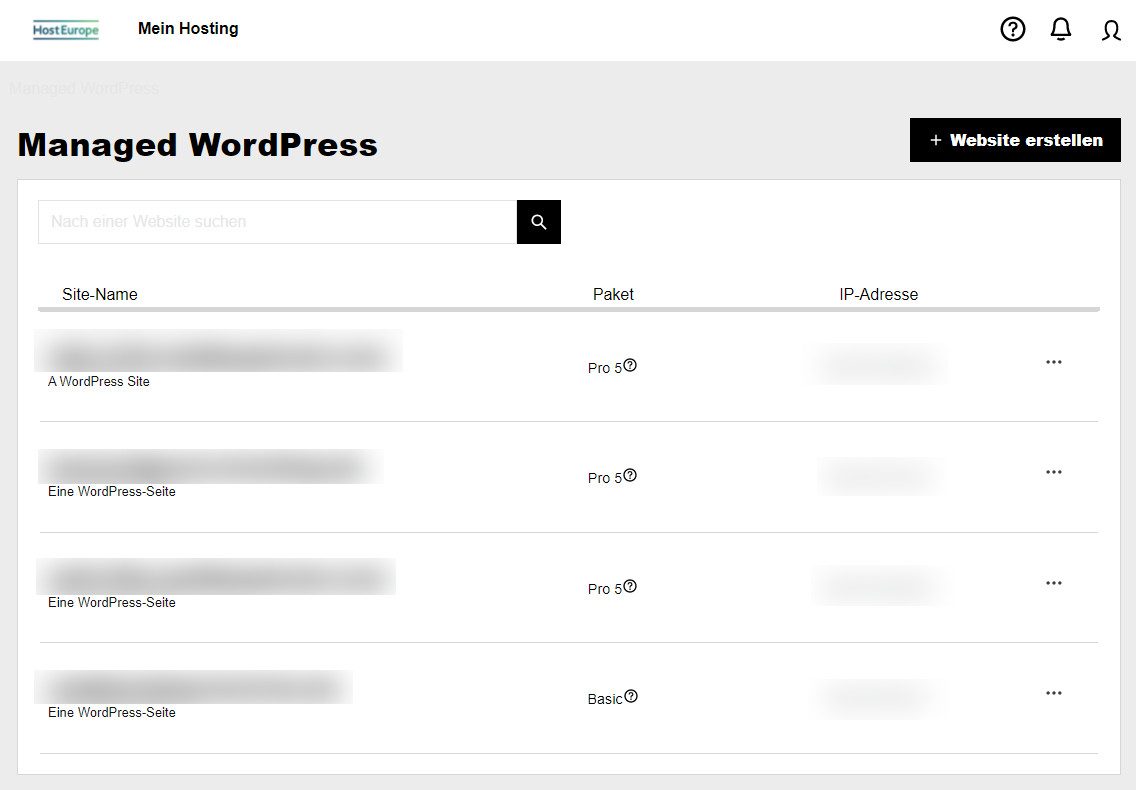The height and width of the screenshot is (790, 1136).
Task: Click the Website erstellen button
Action: (x=1015, y=140)
